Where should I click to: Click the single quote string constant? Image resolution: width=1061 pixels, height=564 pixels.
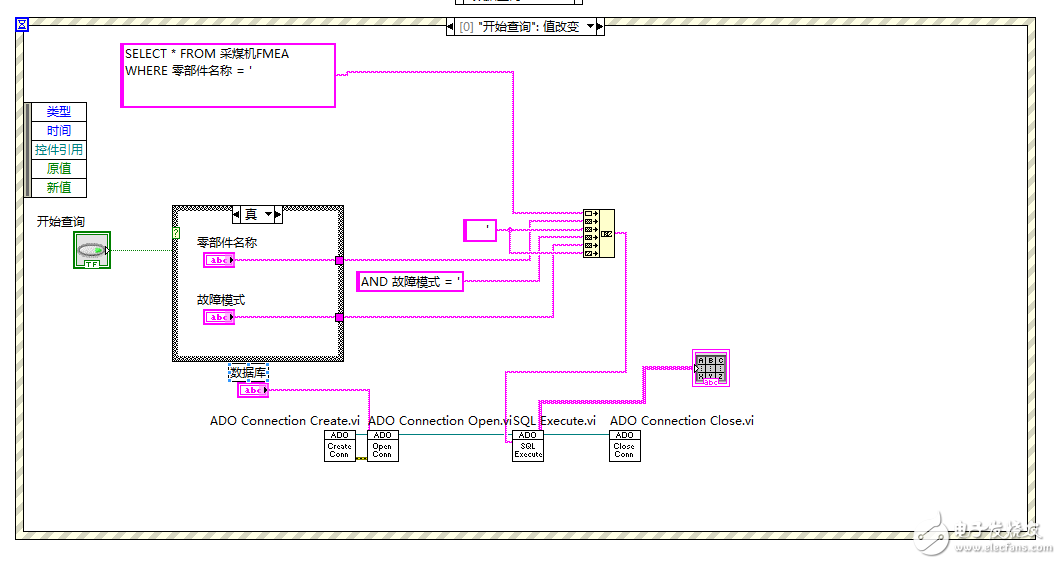click(480, 230)
